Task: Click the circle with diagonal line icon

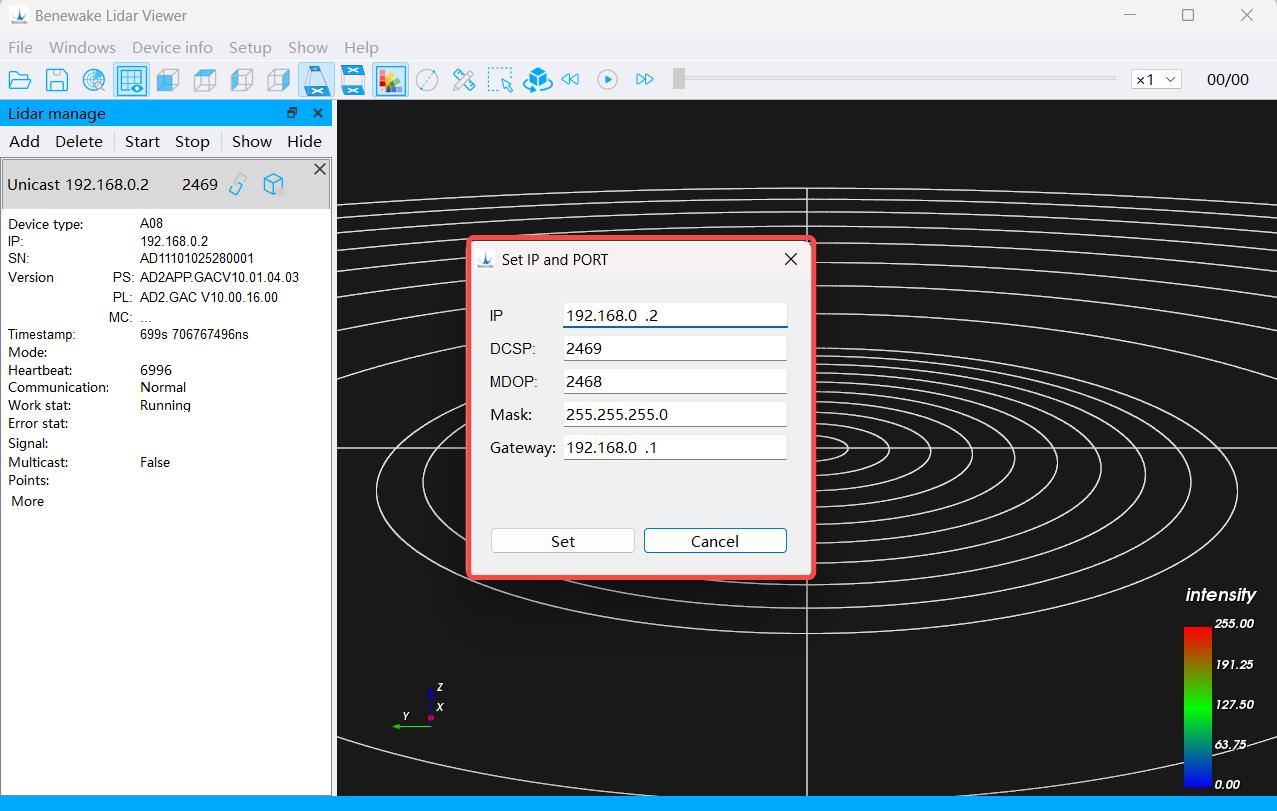Action: pyautogui.click(x=427, y=80)
